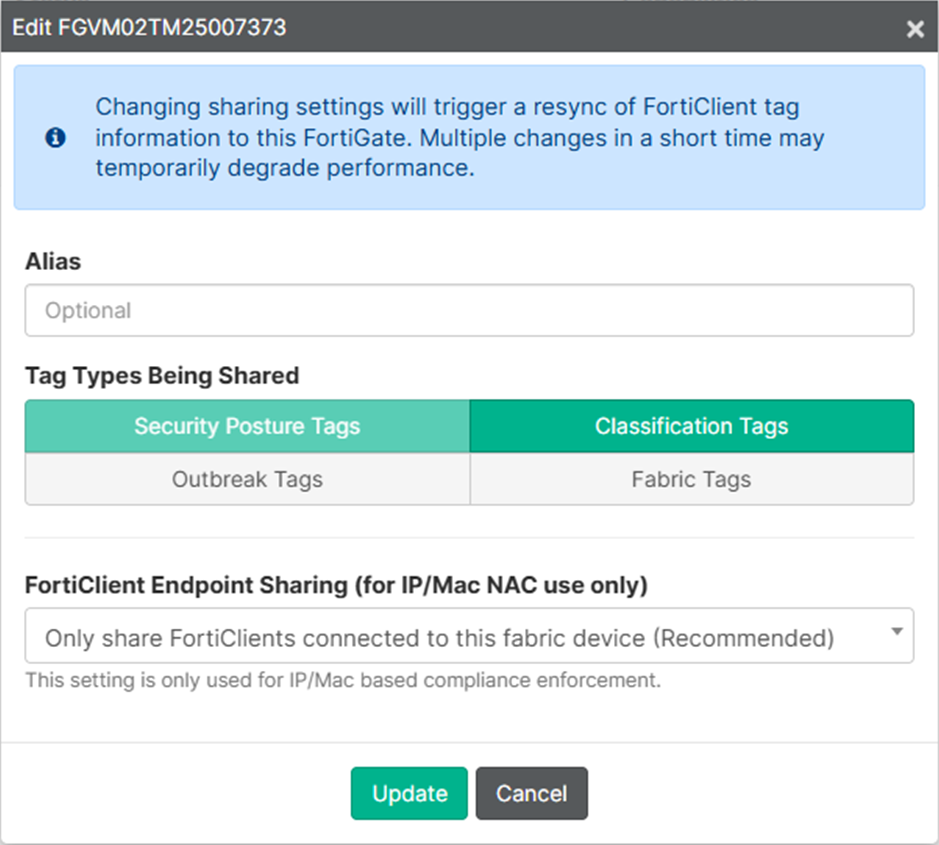
Task: Click the 'Edit FGVM02TM25007373' title text
Action: [x=149, y=27]
